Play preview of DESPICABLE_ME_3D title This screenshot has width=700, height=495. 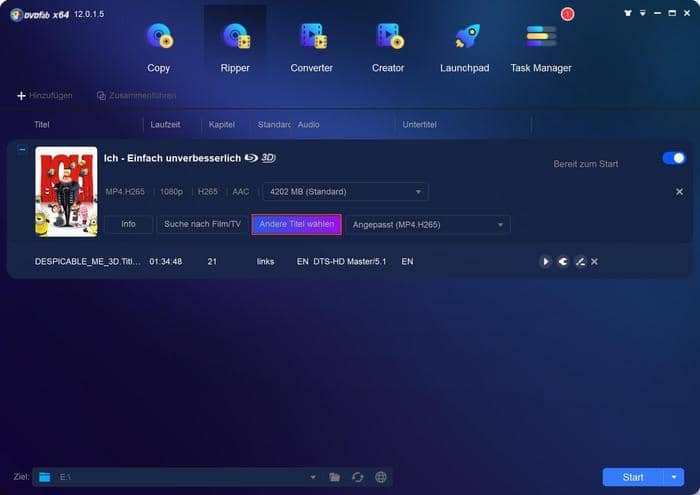[x=545, y=262]
